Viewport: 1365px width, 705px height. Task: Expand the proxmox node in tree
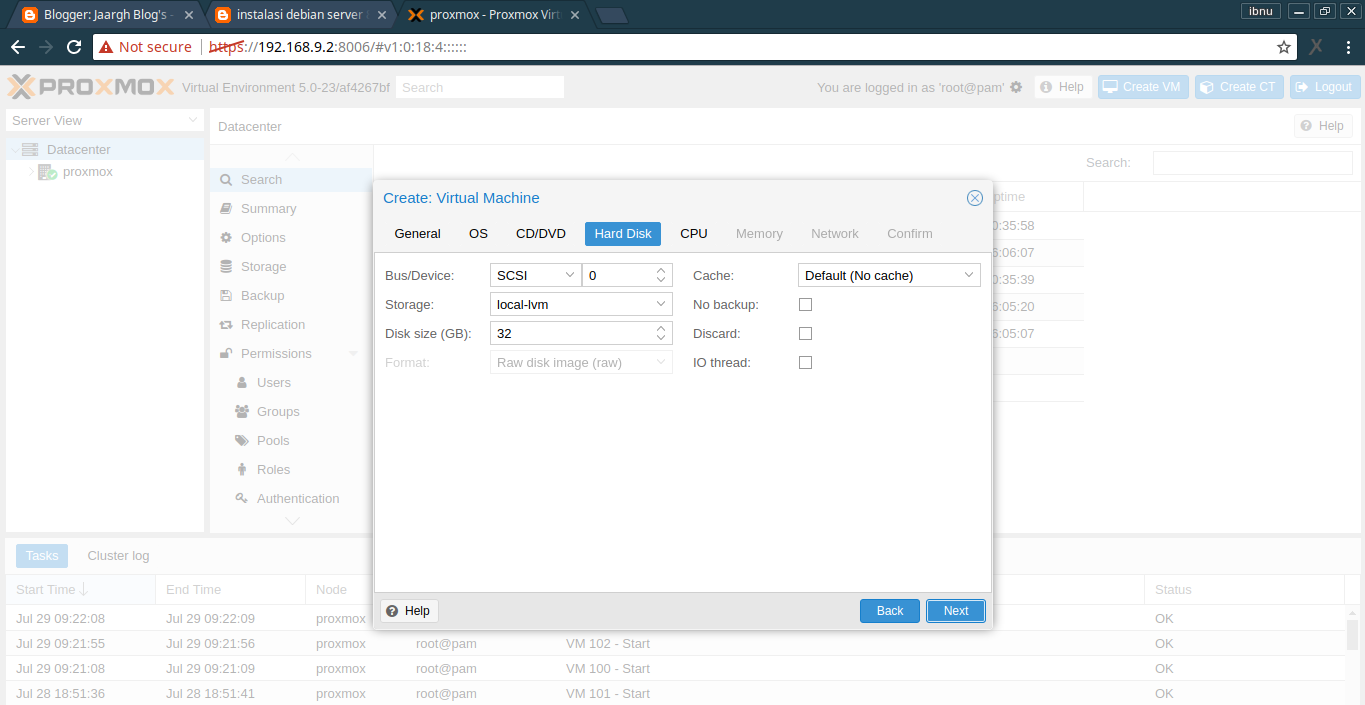(30, 172)
